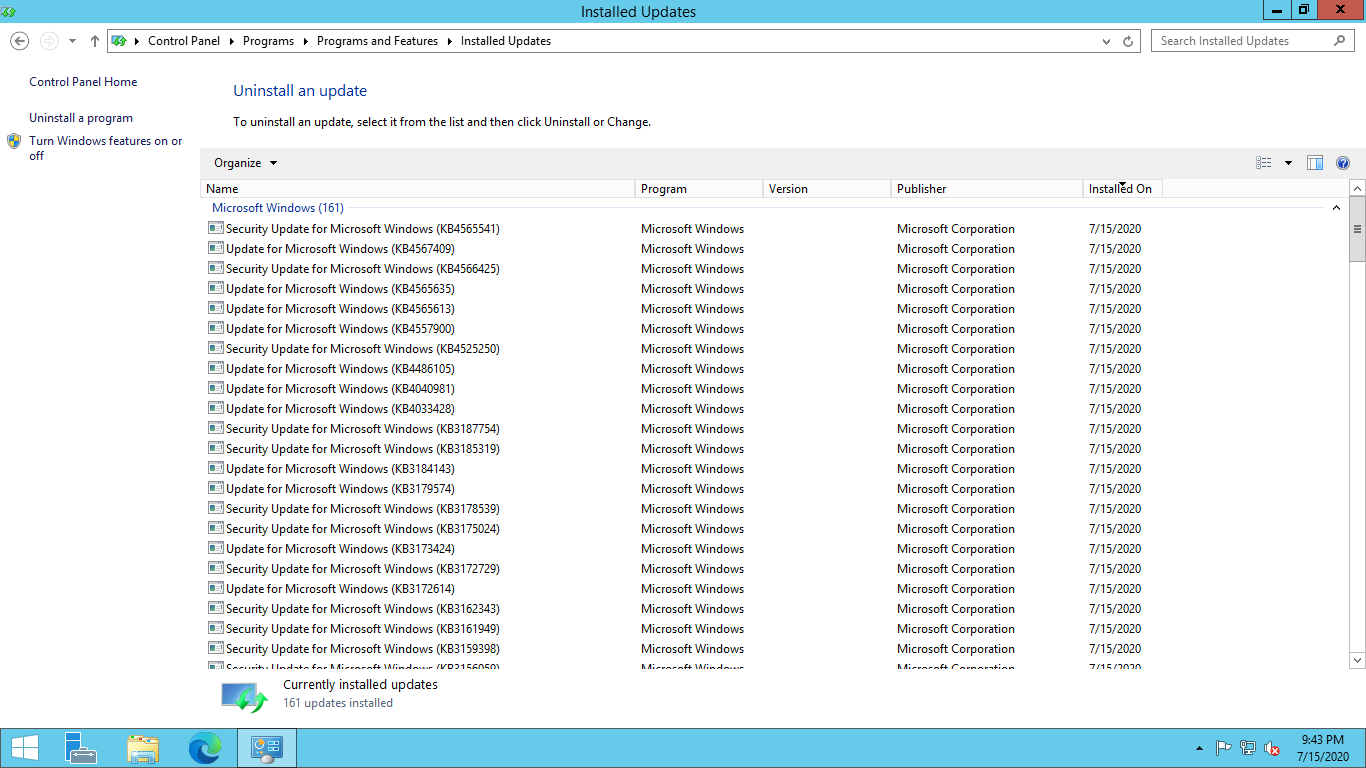
Task: Select Security Update (KB3162343) row
Action: coord(681,609)
